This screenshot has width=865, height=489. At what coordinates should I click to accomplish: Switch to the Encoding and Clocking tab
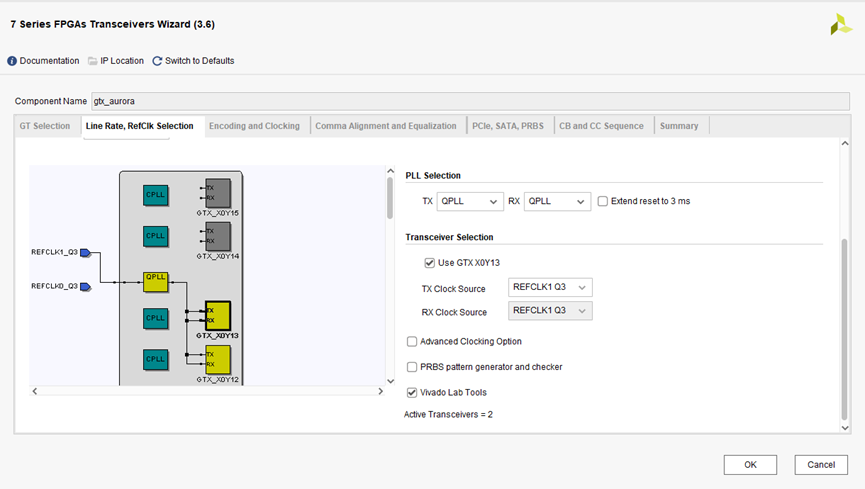point(254,126)
